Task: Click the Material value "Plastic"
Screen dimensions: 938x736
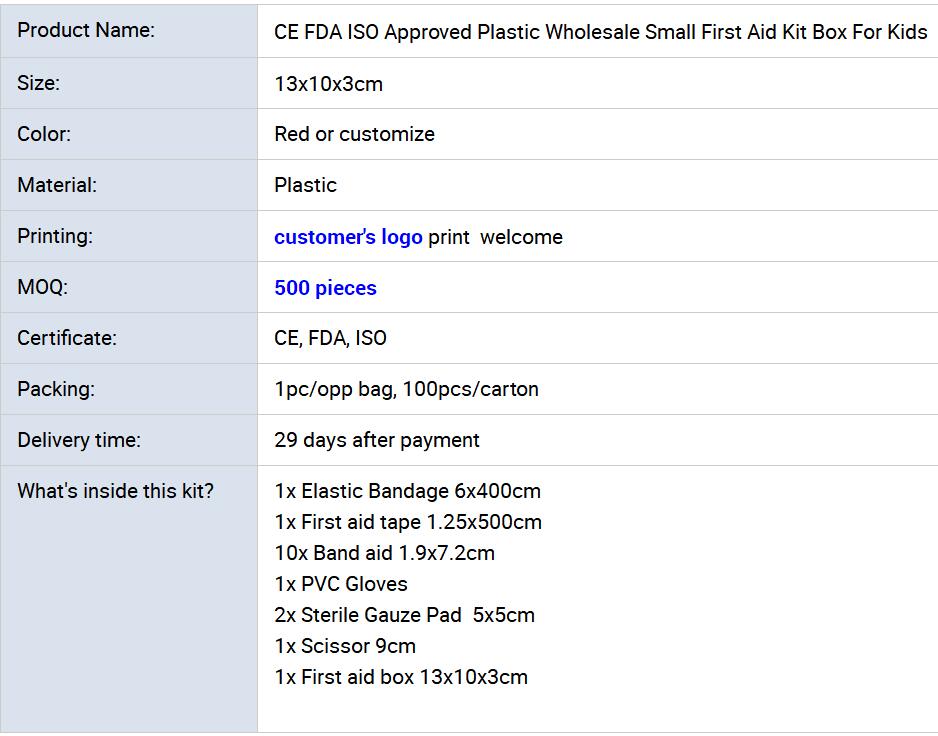Action: [305, 185]
